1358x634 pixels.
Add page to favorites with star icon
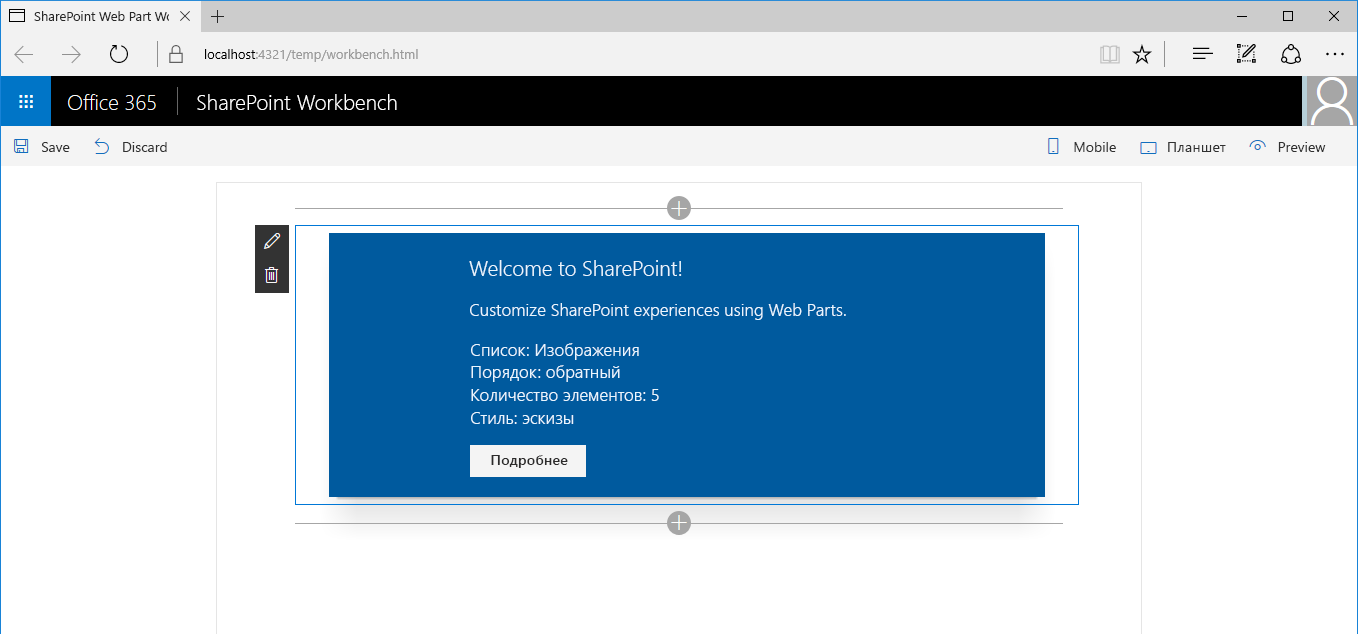1142,54
